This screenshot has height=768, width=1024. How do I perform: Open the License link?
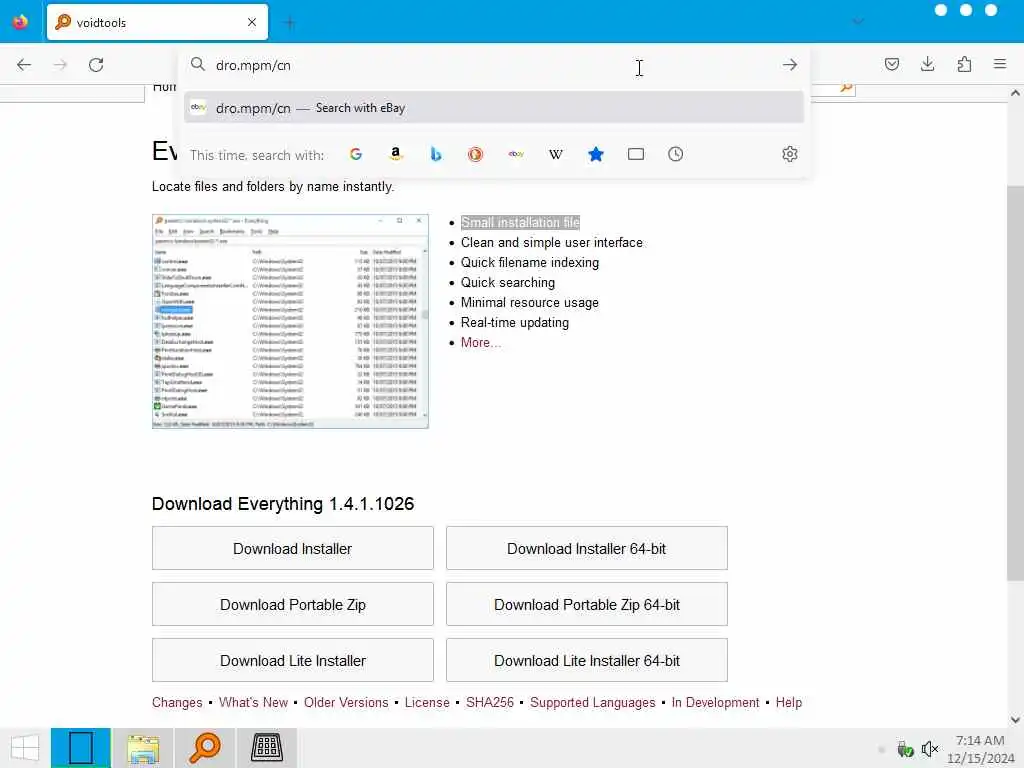427,703
